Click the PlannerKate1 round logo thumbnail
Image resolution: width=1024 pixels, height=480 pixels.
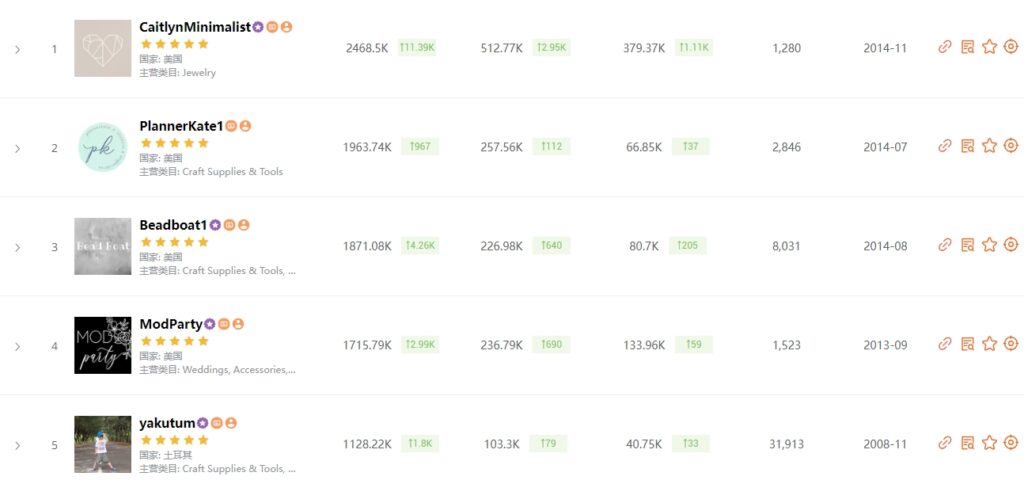[x=102, y=148]
